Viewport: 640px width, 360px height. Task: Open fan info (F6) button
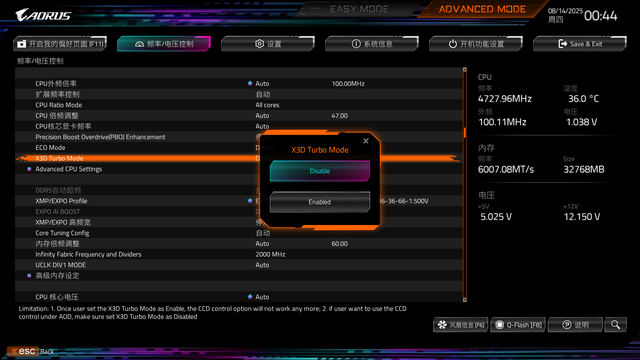pos(460,325)
